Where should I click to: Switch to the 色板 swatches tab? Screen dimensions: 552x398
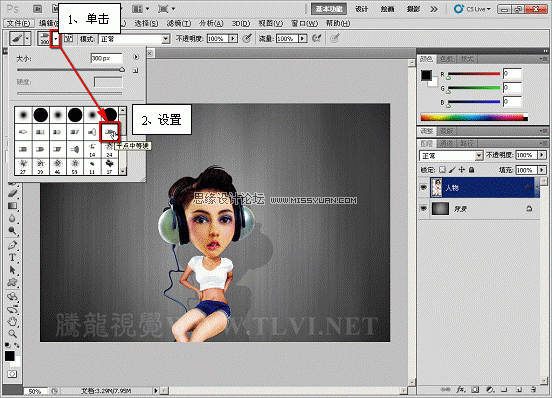click(x=446, y=59)
